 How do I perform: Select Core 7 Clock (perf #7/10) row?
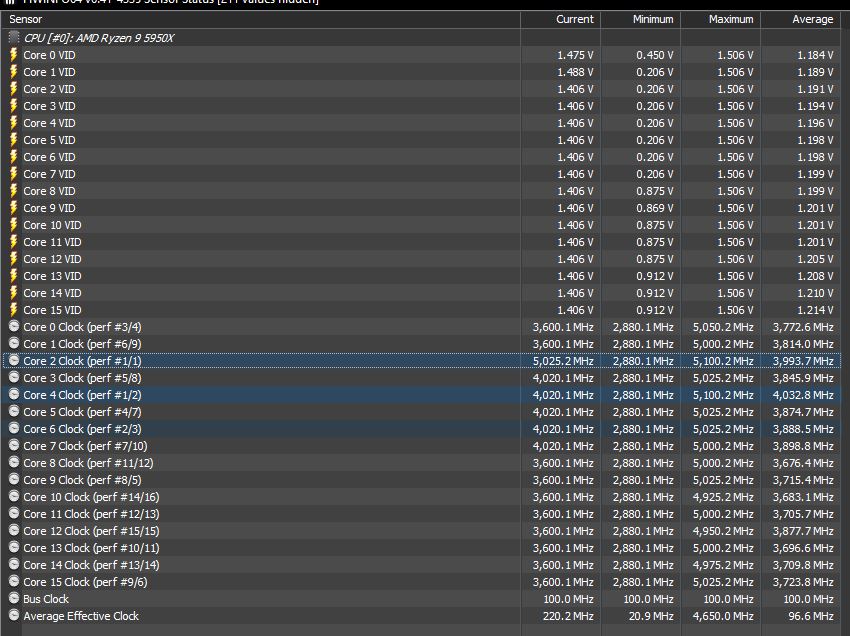(422, 446)
